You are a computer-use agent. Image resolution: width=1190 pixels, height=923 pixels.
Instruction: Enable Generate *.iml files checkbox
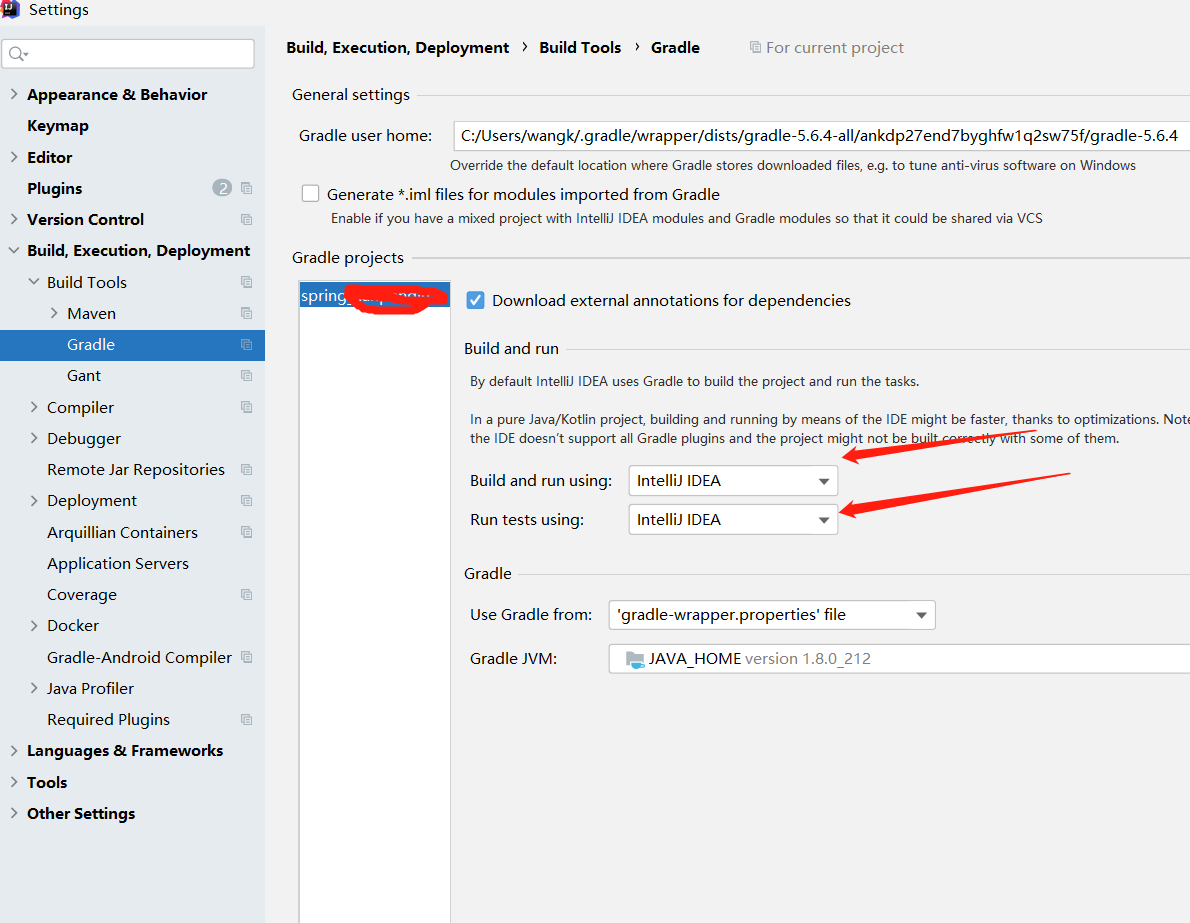[x=310, y=194]
